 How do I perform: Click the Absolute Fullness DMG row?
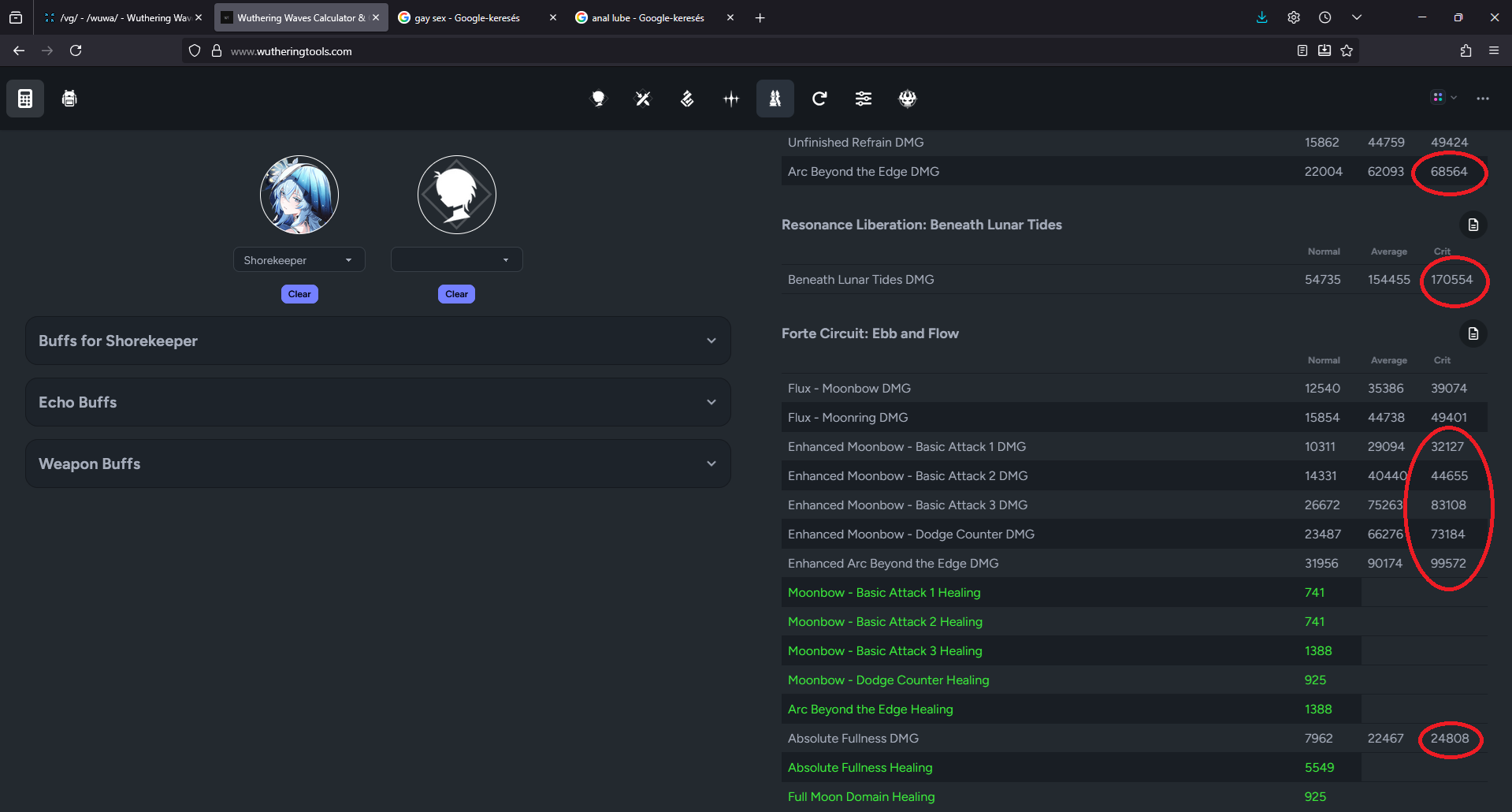[x=1135, y=738]
